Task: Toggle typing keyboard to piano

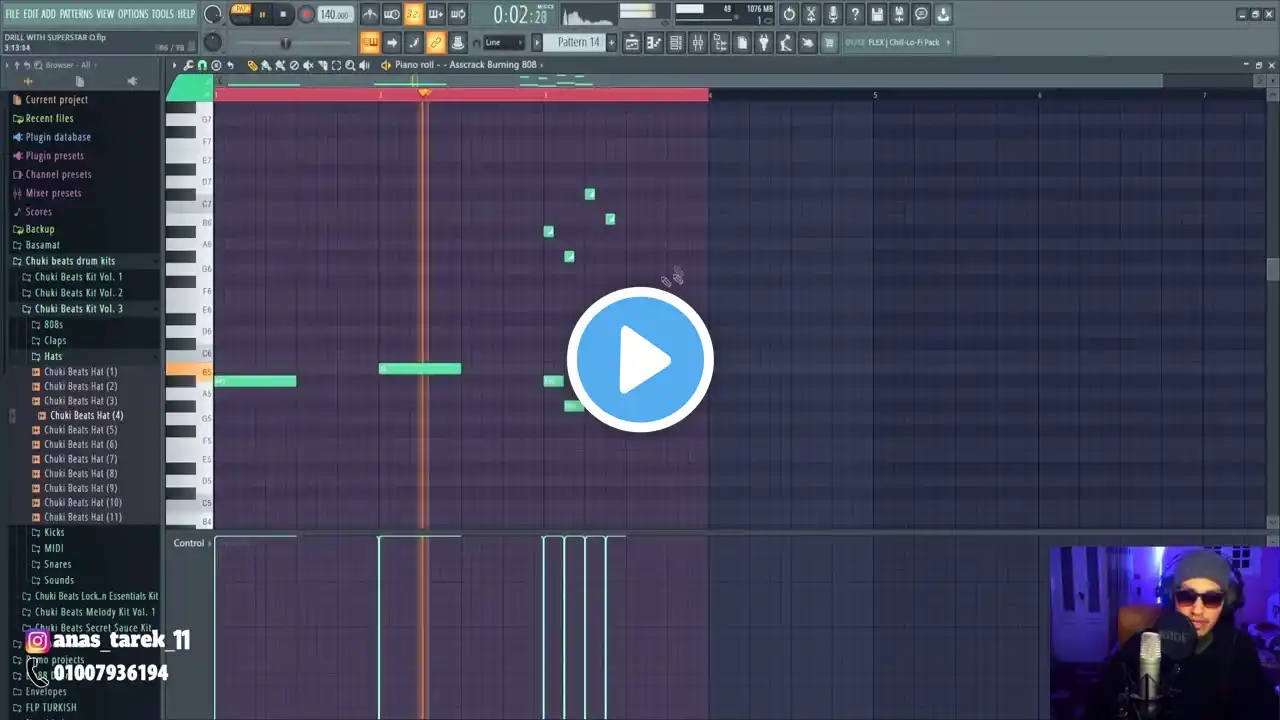Action: tap(370, 42)
